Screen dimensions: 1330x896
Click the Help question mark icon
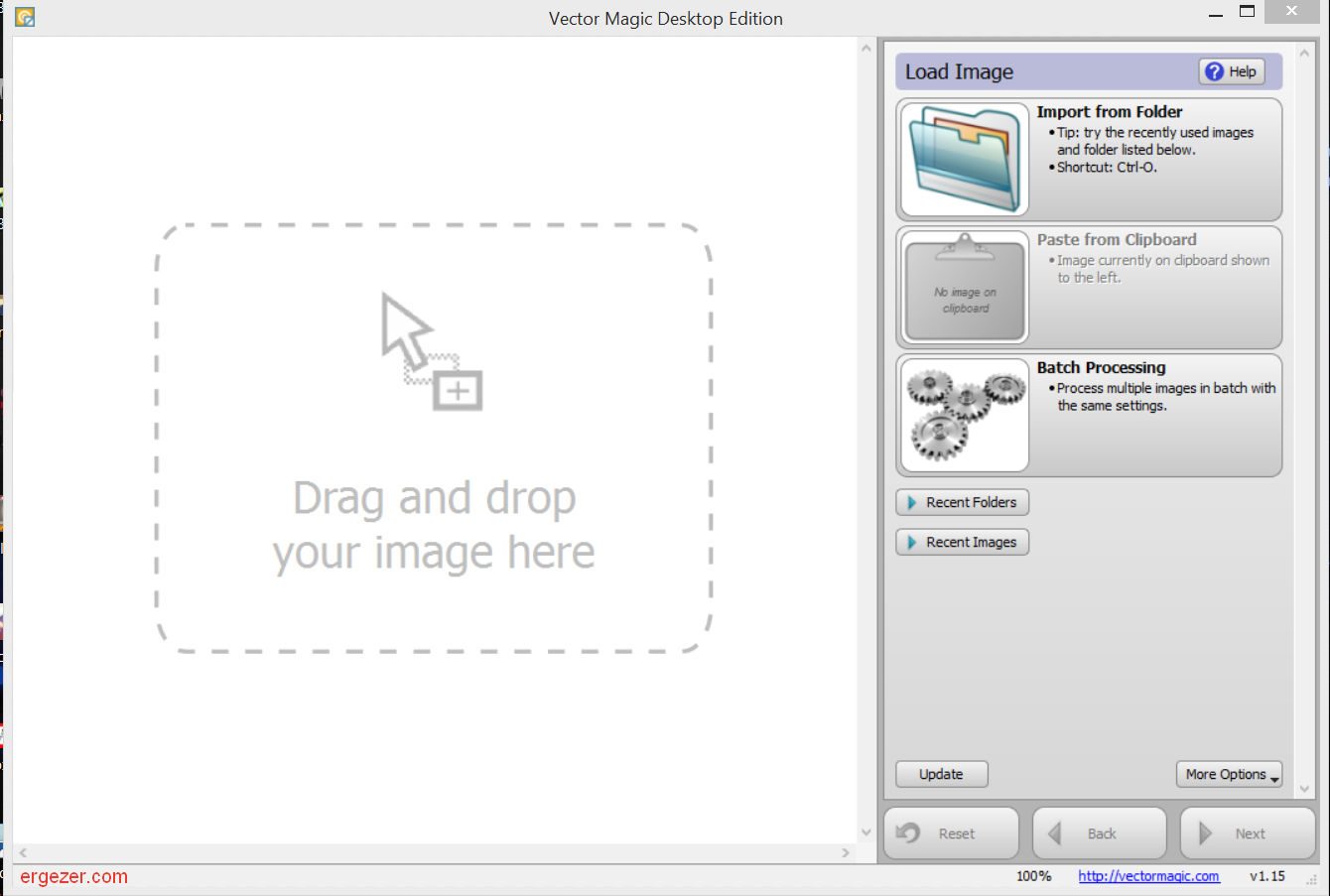coord(1214,71)
